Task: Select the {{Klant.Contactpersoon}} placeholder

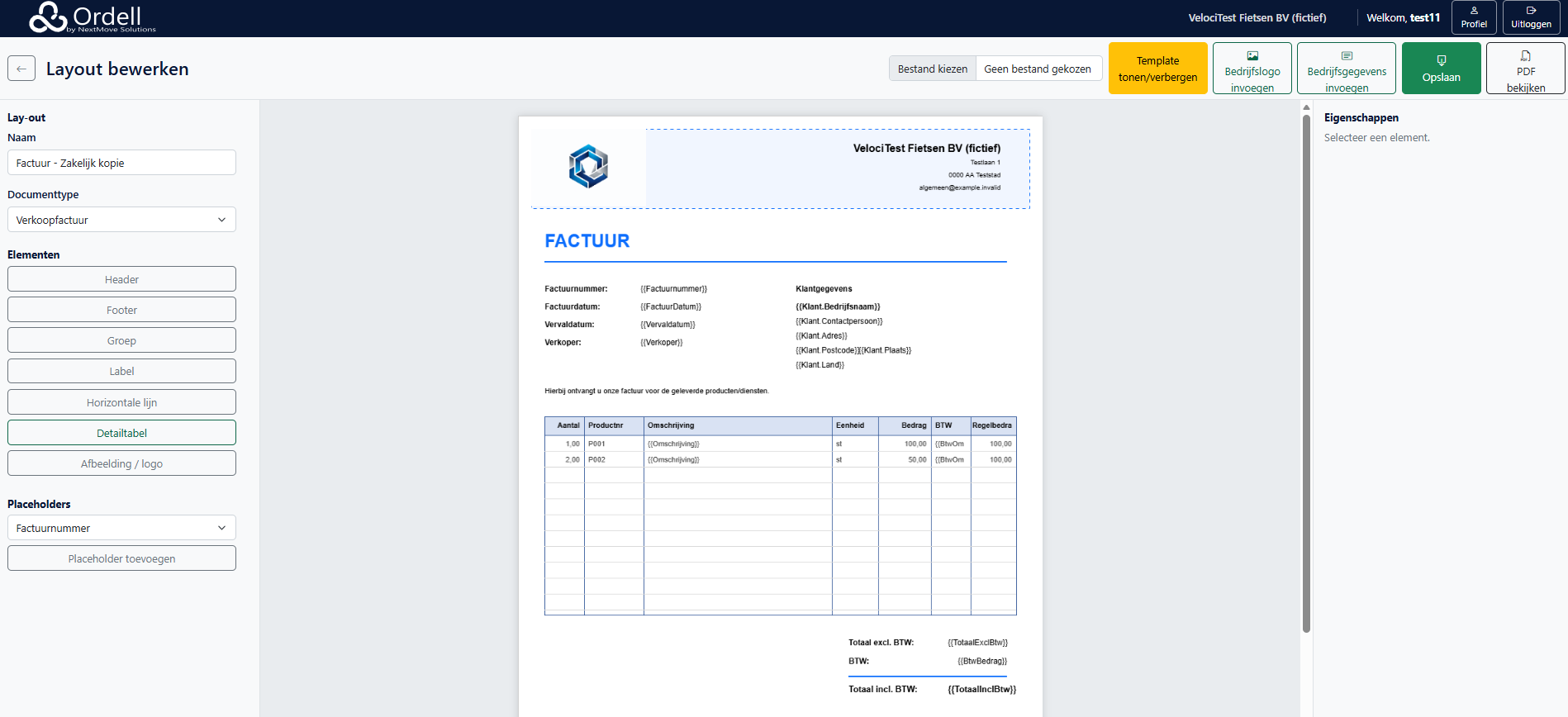Action: 839,321
